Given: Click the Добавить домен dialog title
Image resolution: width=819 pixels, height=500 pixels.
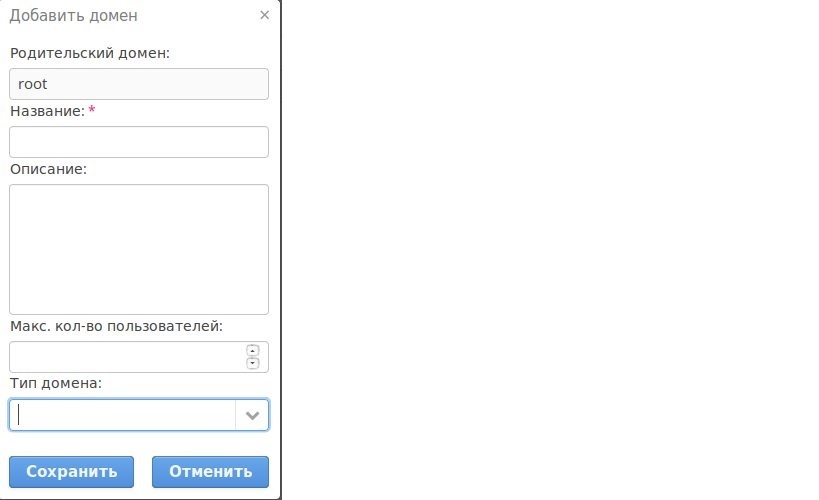Looking at the screenshot, I should pyautogui.click(x=74, y=16).
